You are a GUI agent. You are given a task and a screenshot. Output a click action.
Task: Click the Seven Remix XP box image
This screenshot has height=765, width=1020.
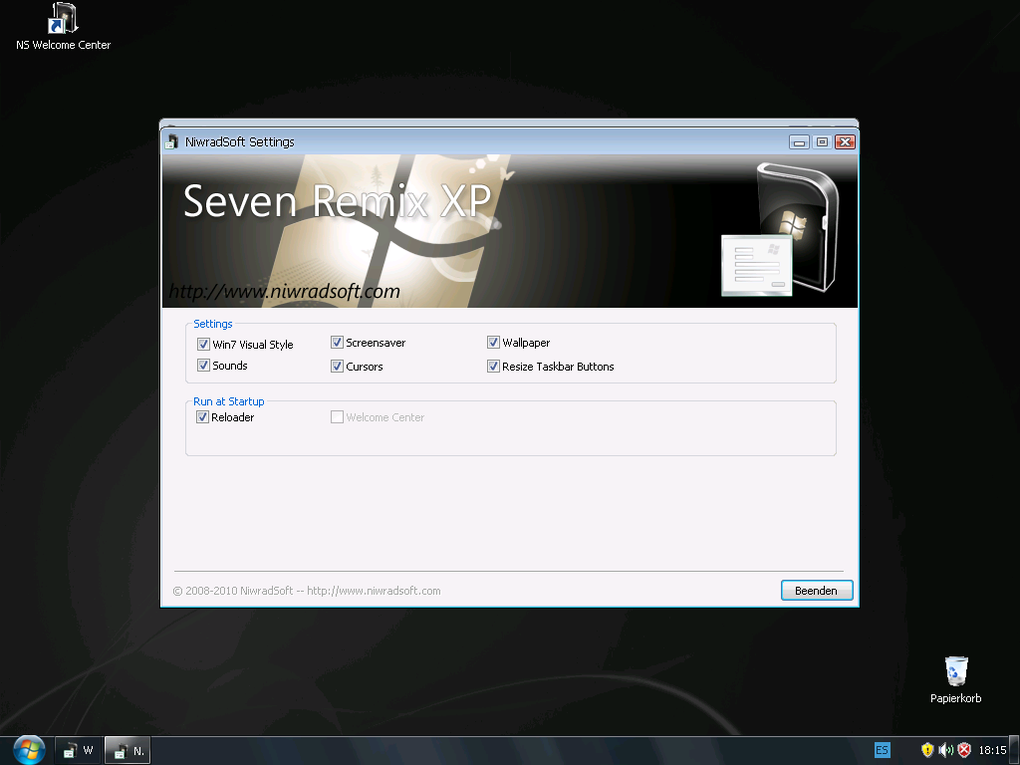(781, 229)
